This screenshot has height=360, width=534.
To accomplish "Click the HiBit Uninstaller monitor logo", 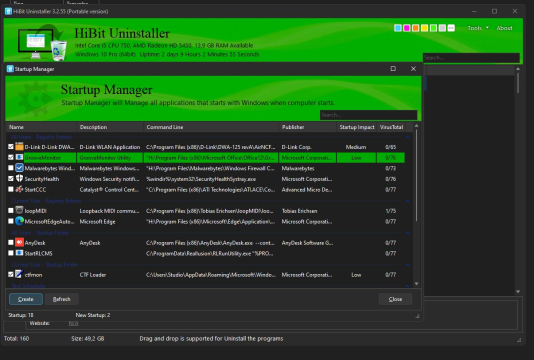I will (x=43, y=43).
